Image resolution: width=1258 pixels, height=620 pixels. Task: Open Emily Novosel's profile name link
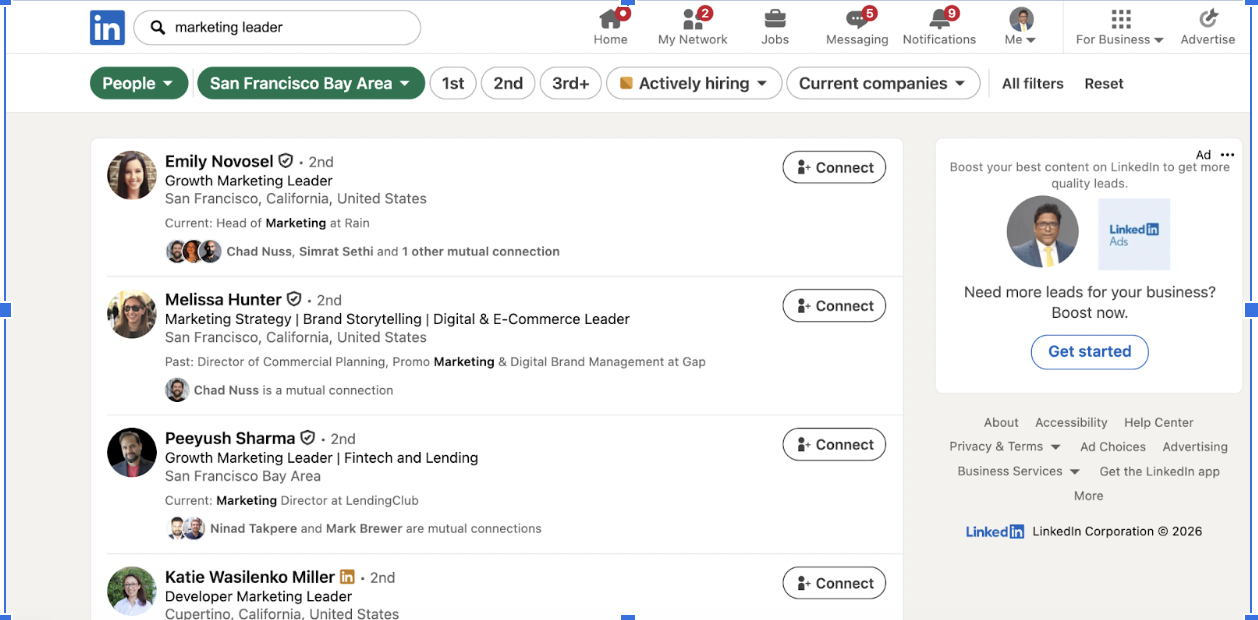point(219,161)
